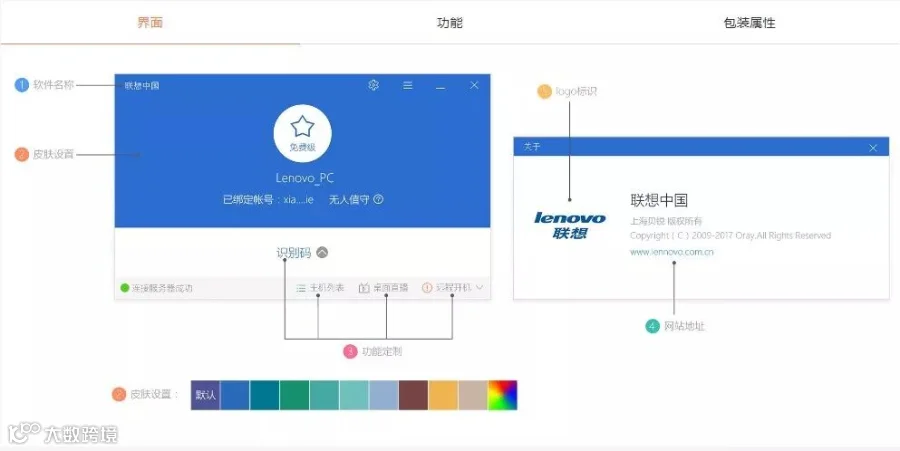
Task: Open 主机列表 host list
Action: 320,287
